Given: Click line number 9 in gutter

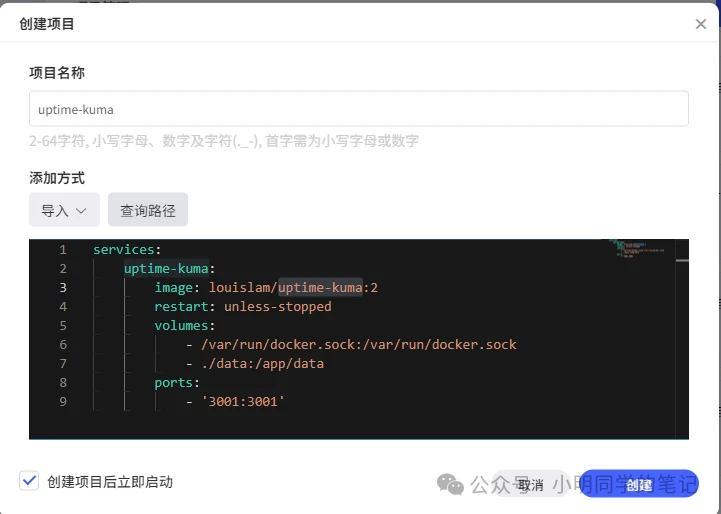Looking at the screenshot, I should (x=63, y=402).
